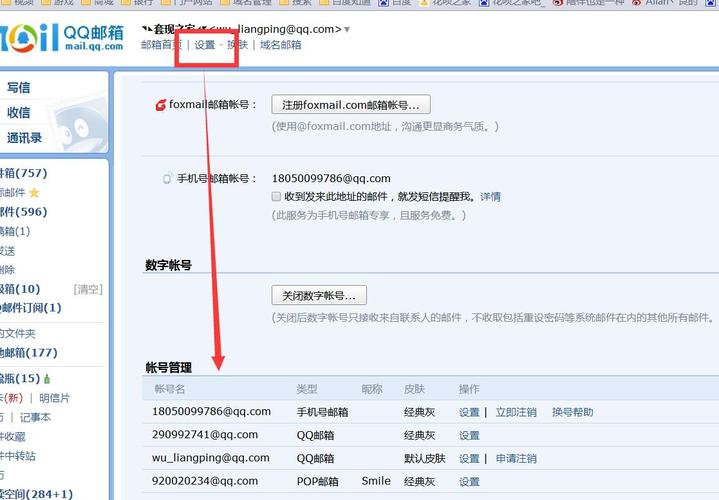Viewport: 719px width, 500px height.
Task: Open the inbox folder with 757 messages
Action: (x=23, y=173)
